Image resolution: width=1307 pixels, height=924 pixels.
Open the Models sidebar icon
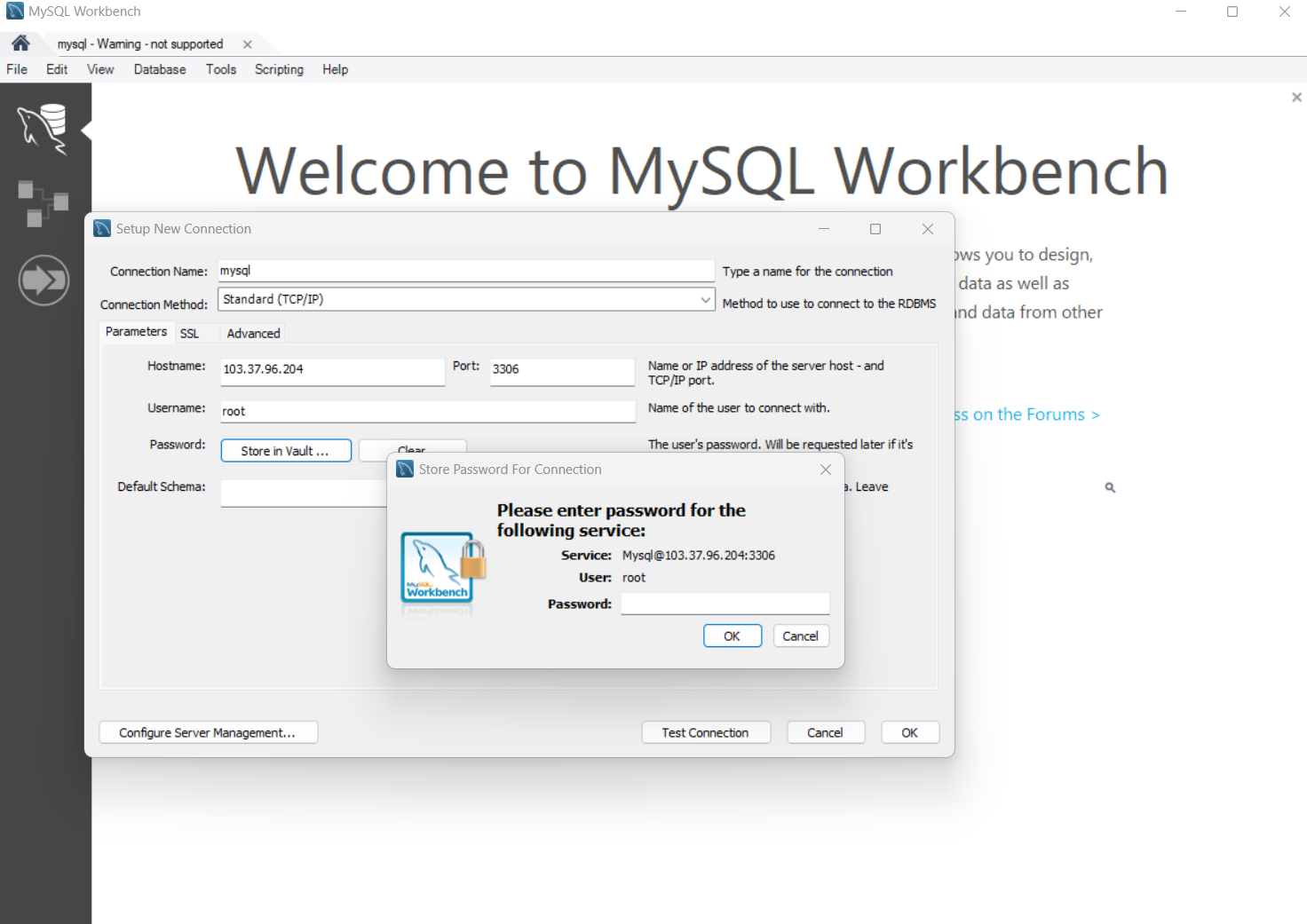point(44,204)
